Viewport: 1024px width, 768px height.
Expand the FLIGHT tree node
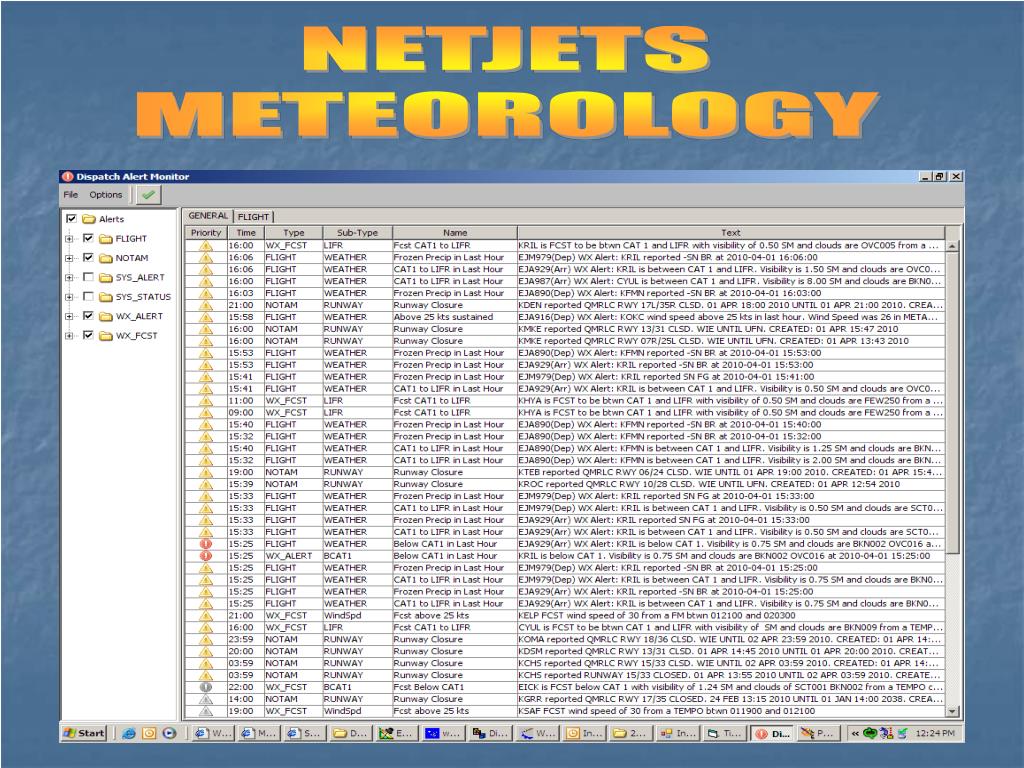69,239
